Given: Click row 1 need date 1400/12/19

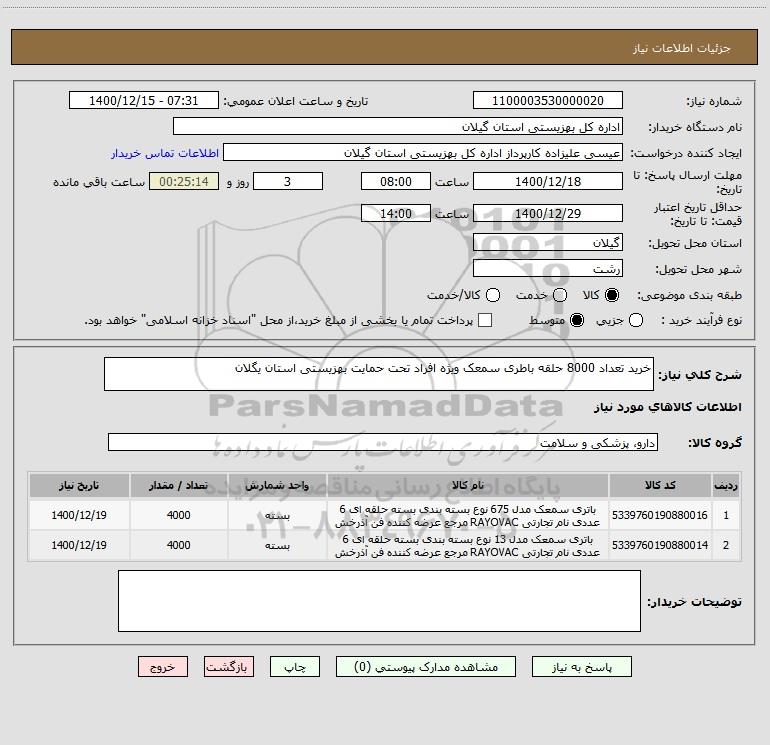Looking at the screenshot, I should click(79, 515).
